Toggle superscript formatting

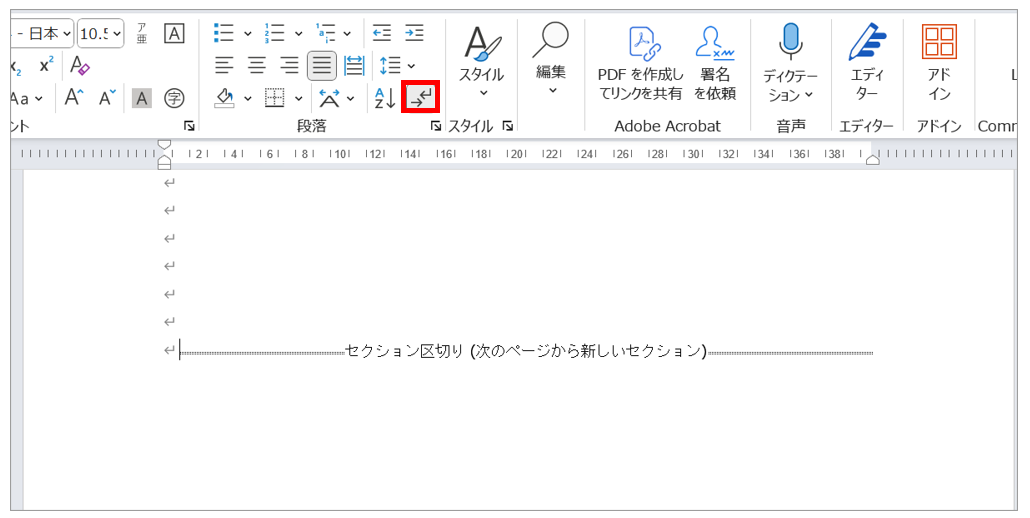tap(46, 65)
